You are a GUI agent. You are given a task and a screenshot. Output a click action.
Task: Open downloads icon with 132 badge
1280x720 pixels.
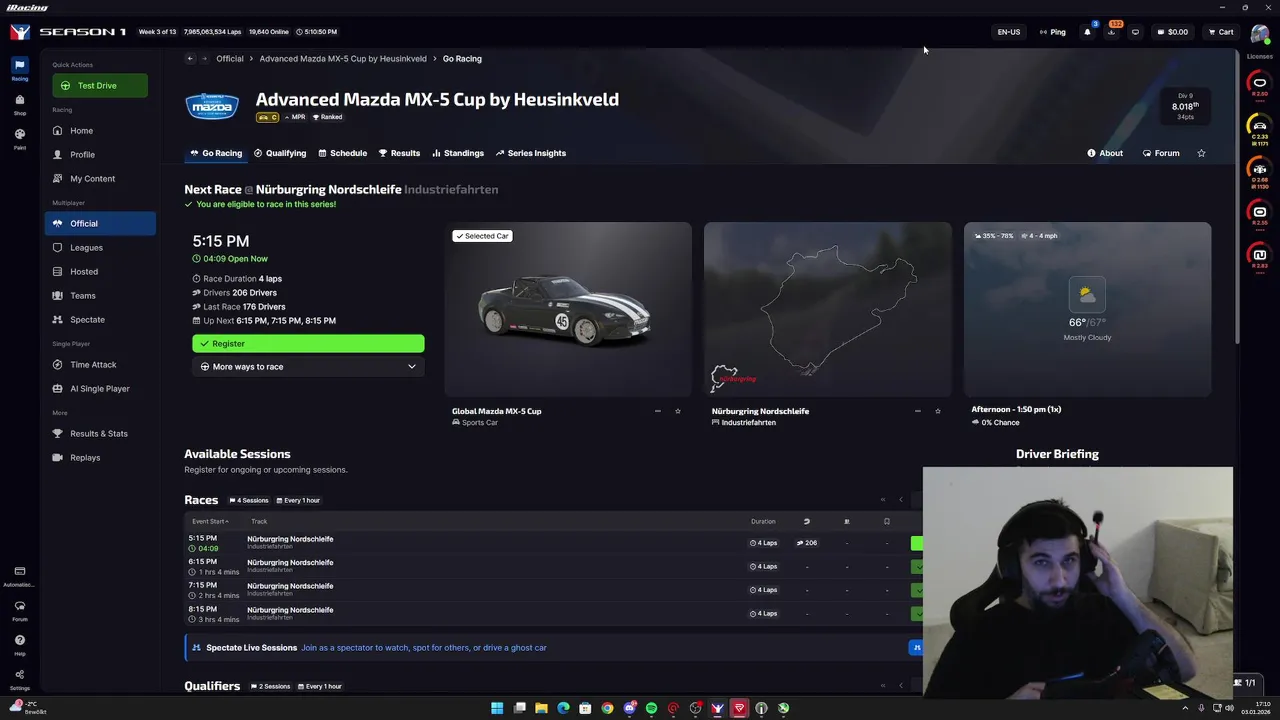[x=1111, y=32]
